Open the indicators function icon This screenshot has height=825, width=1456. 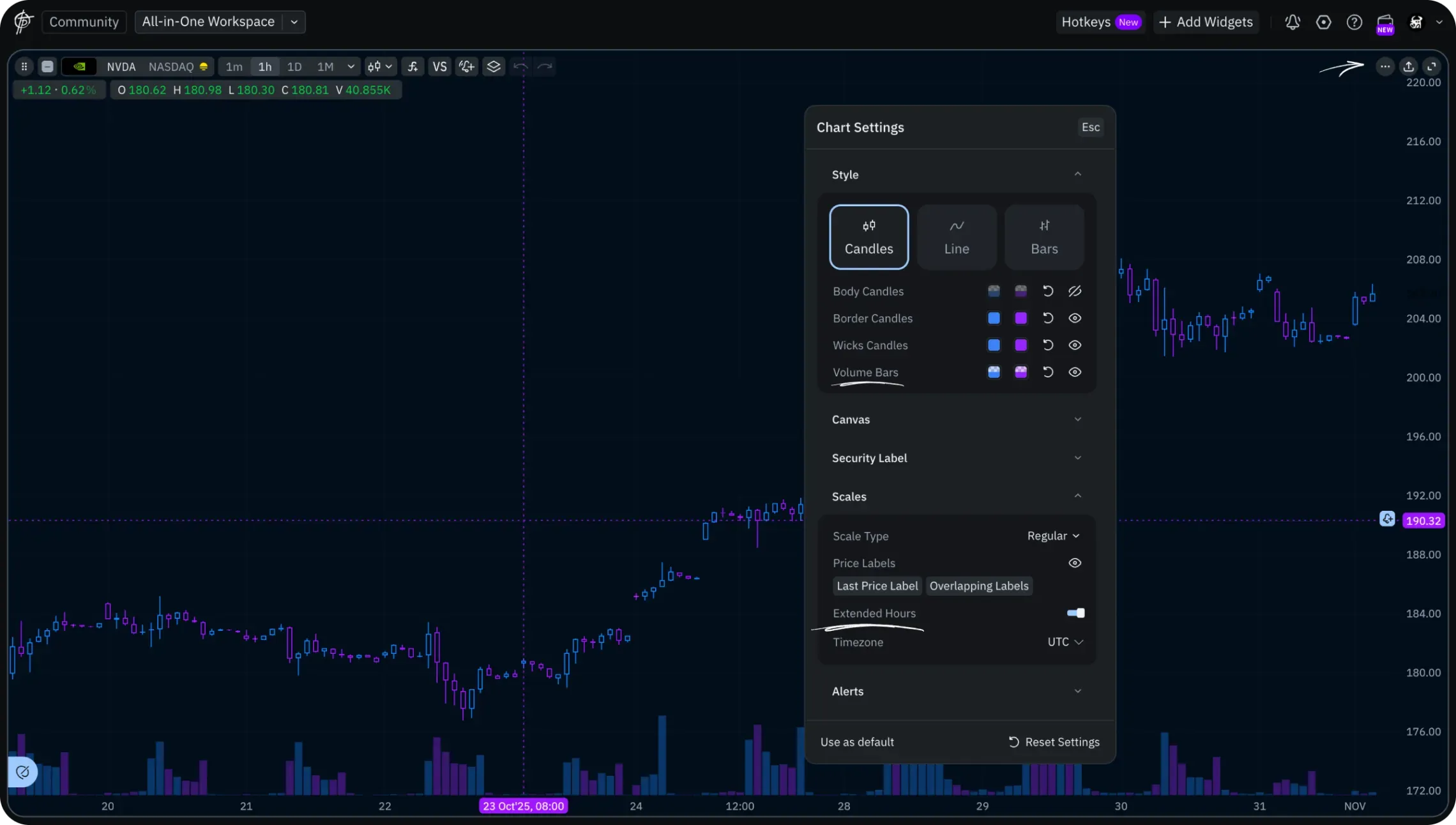pos(413,66)
